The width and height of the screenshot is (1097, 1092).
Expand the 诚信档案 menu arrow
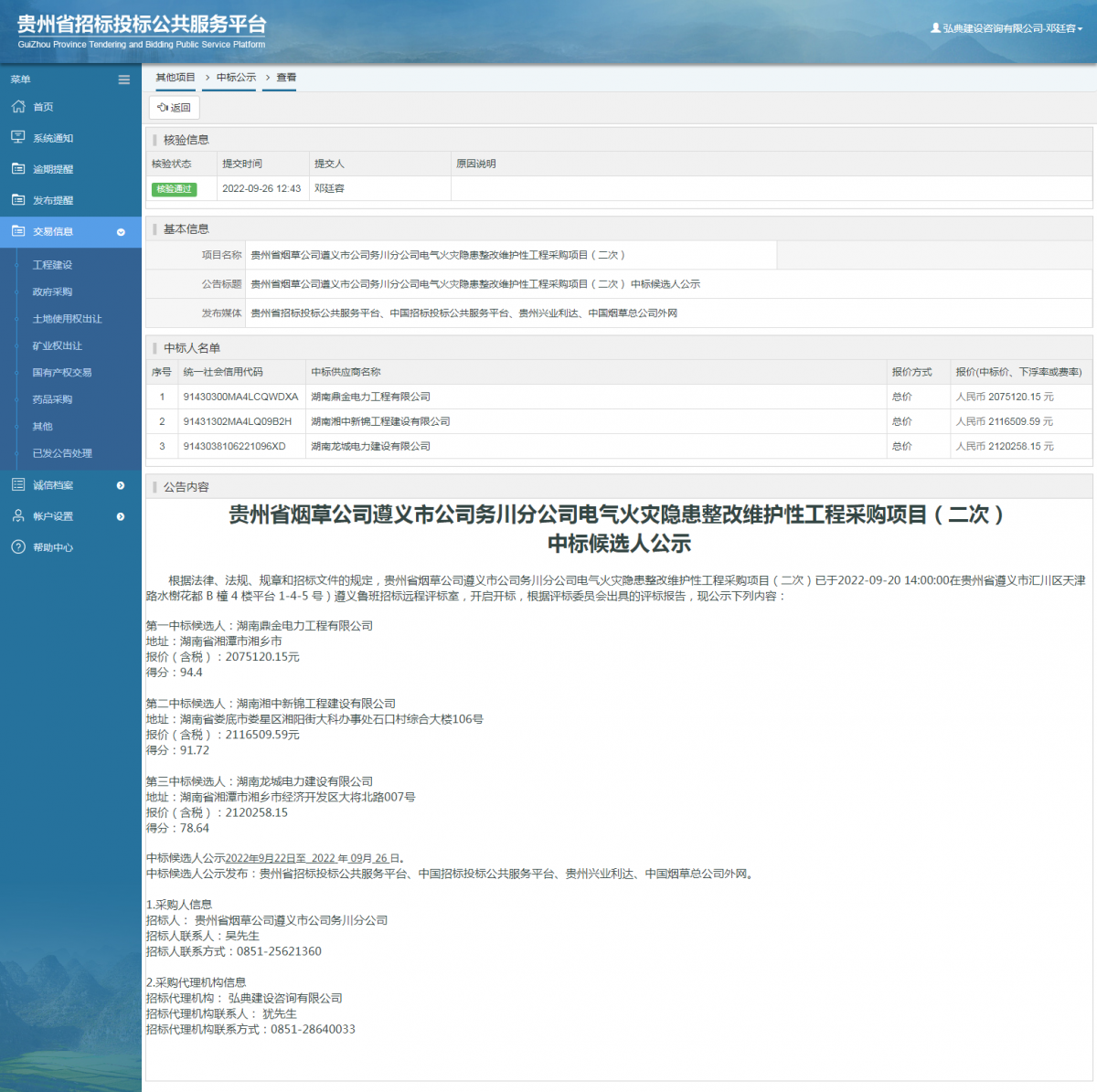tap(121, 485)
